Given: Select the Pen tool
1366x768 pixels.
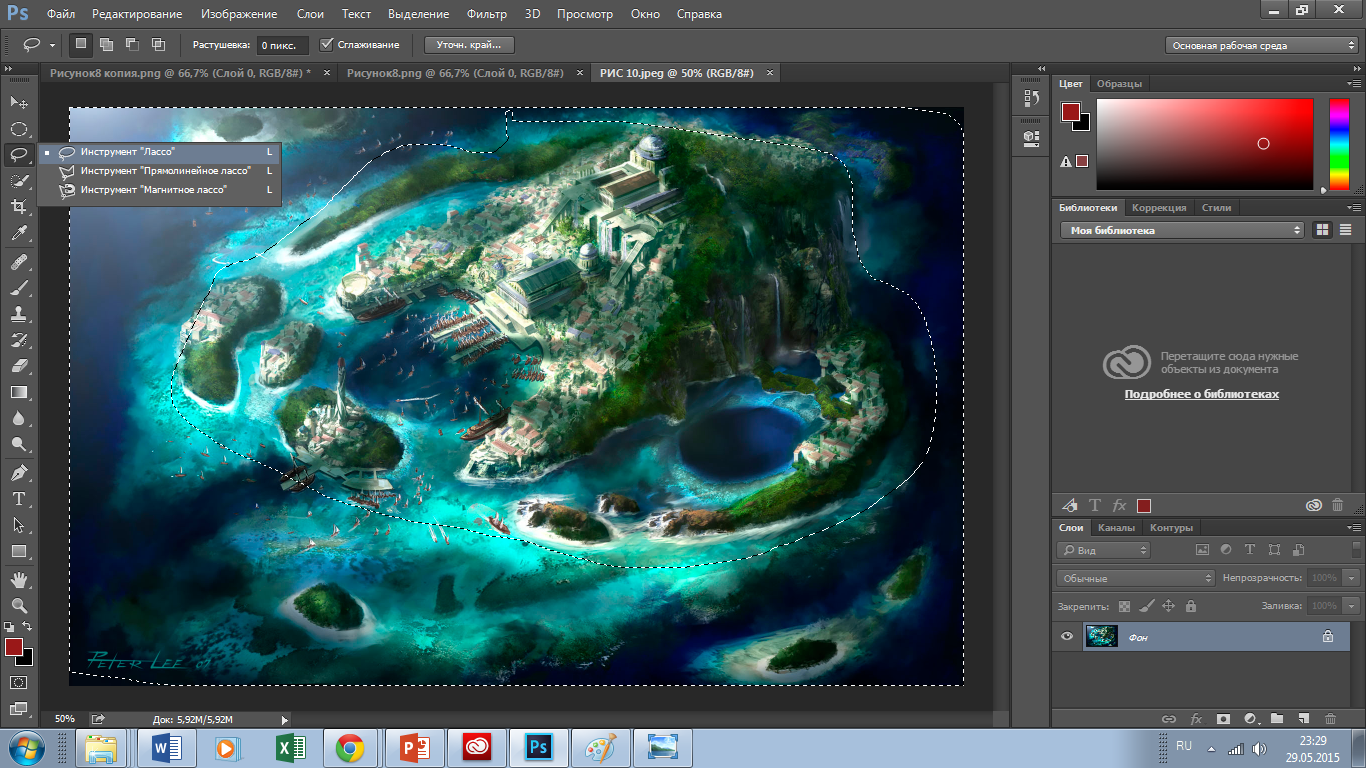Looking at the screenshot, I should click(18, 472).
